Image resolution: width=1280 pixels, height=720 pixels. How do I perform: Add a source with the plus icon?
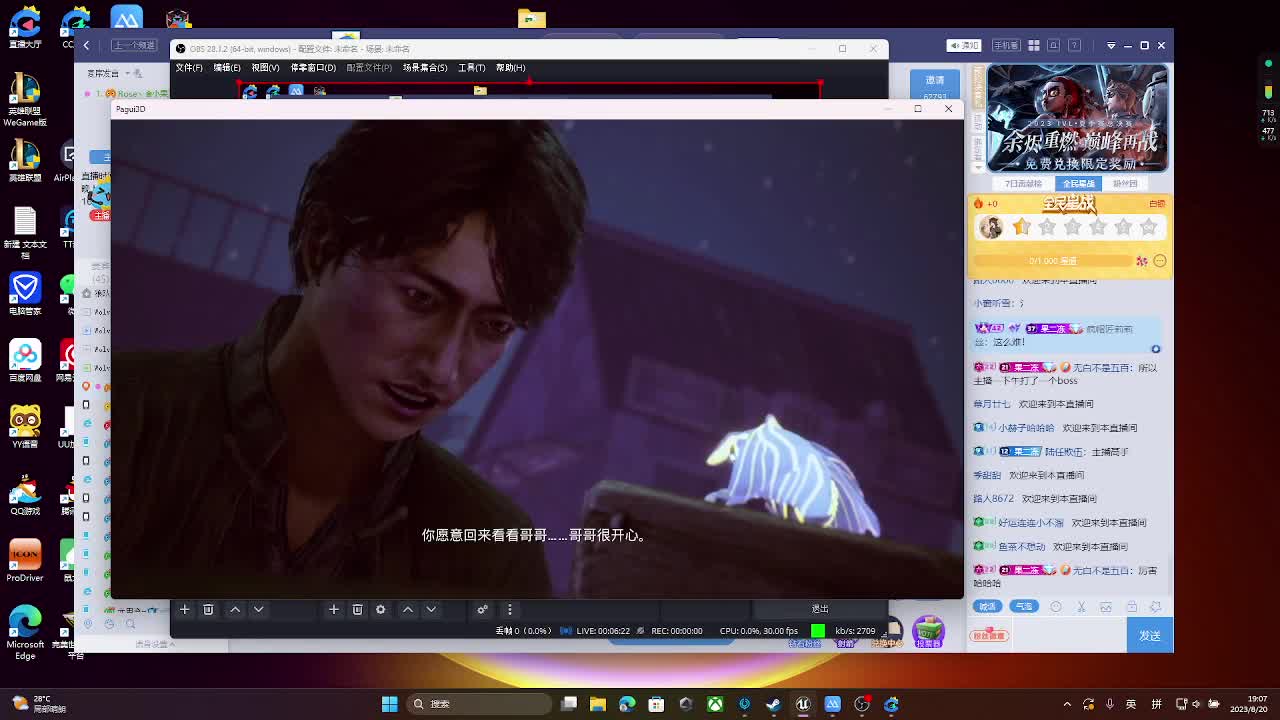click(333, 609)
